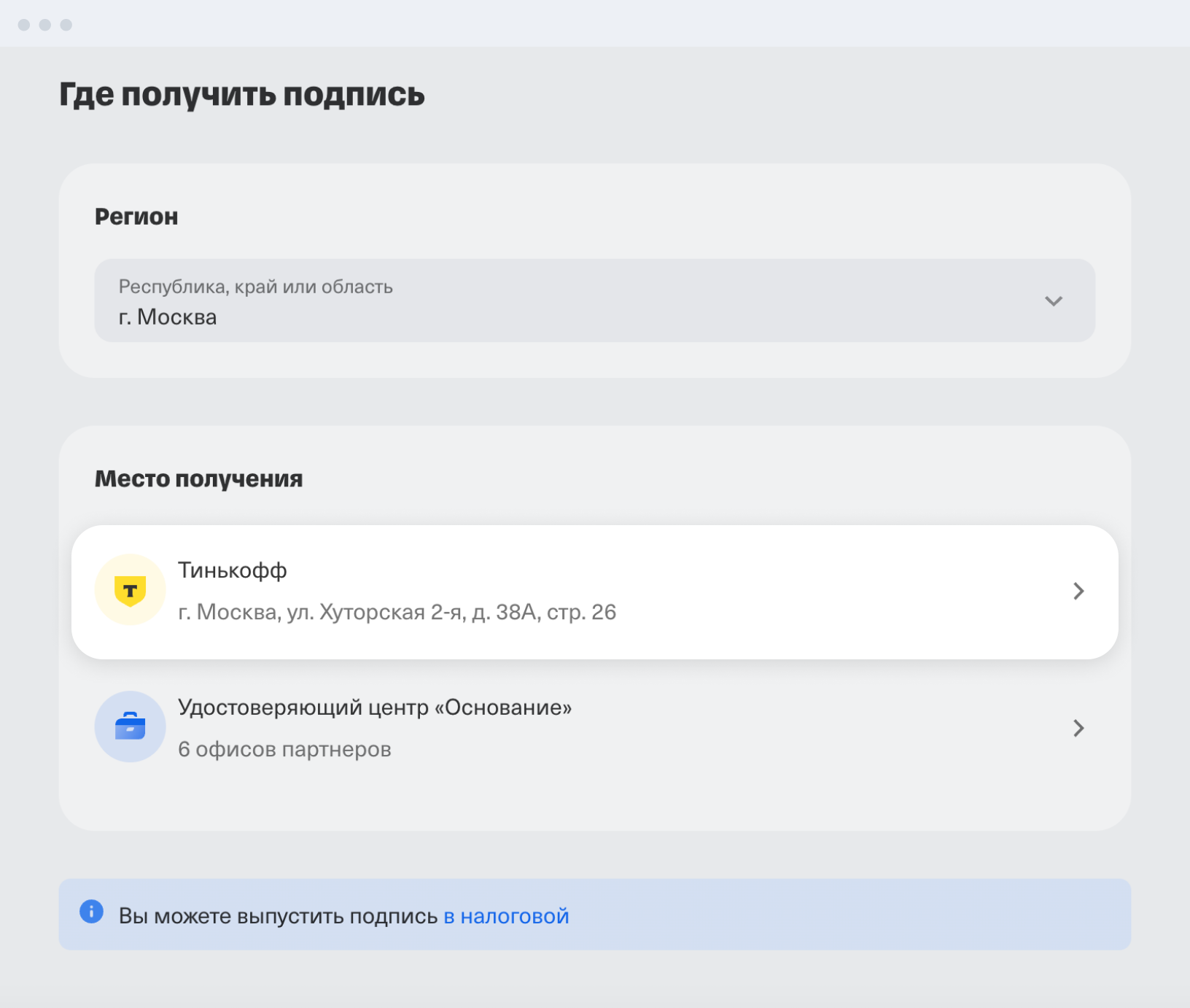The image size is (1190, 1008).
Task: Click the first window control dot
Action: tap(24, 25)
